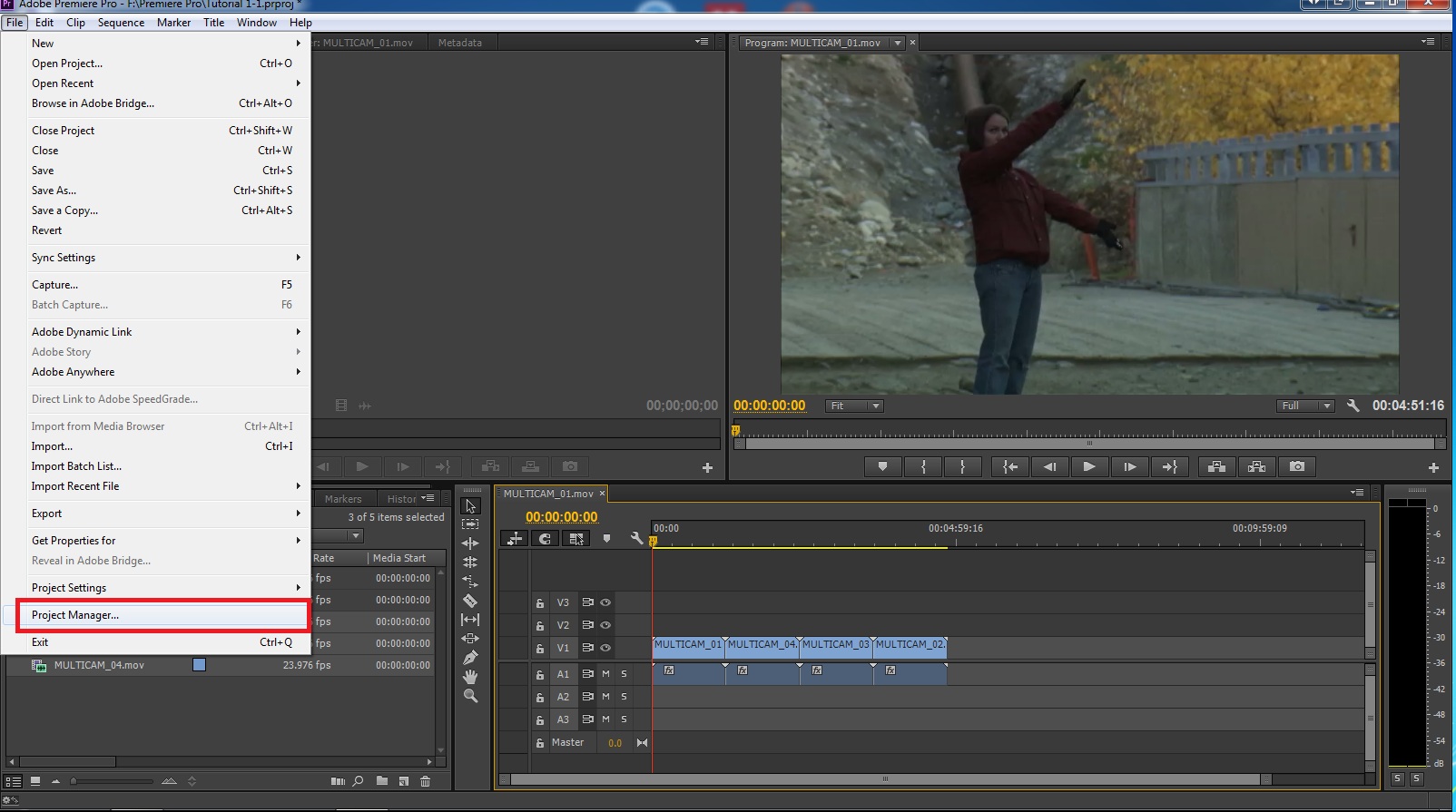Hide the V2 track output
Image resolution: width=1456 pixels, height=812 pixels.
(x=605, y=625)
